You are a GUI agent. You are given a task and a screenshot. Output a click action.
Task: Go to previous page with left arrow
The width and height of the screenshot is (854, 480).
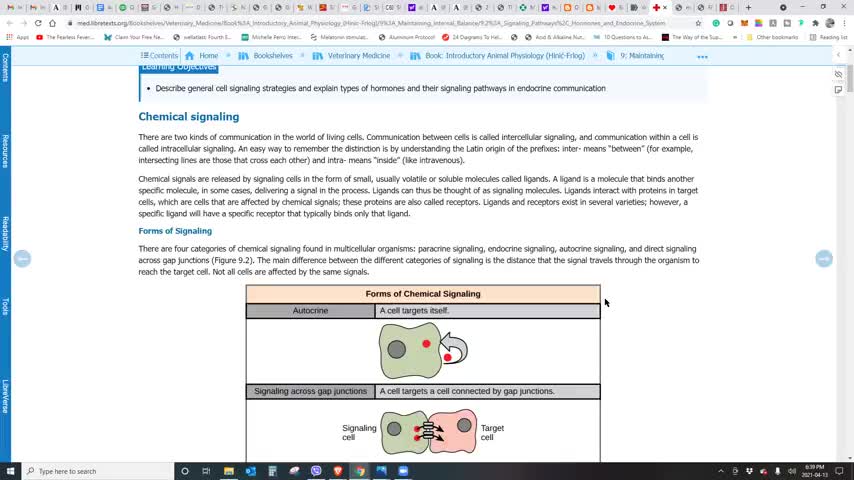click(x=22, y=258)
